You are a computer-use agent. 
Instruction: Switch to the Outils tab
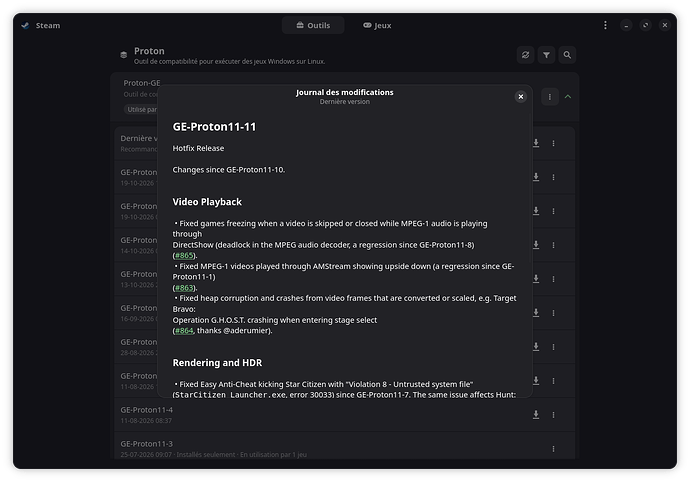coord(313,25)
